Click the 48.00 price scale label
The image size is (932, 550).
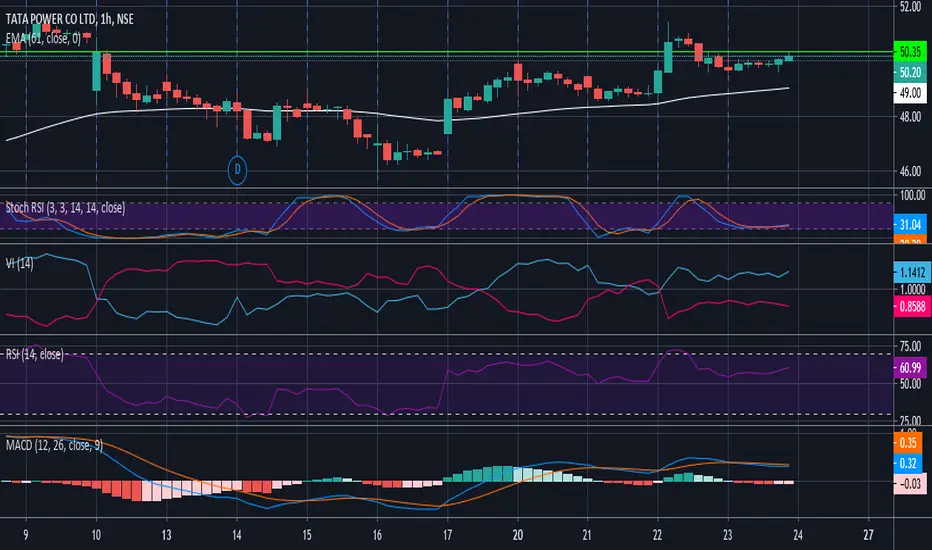pos(910,117)
